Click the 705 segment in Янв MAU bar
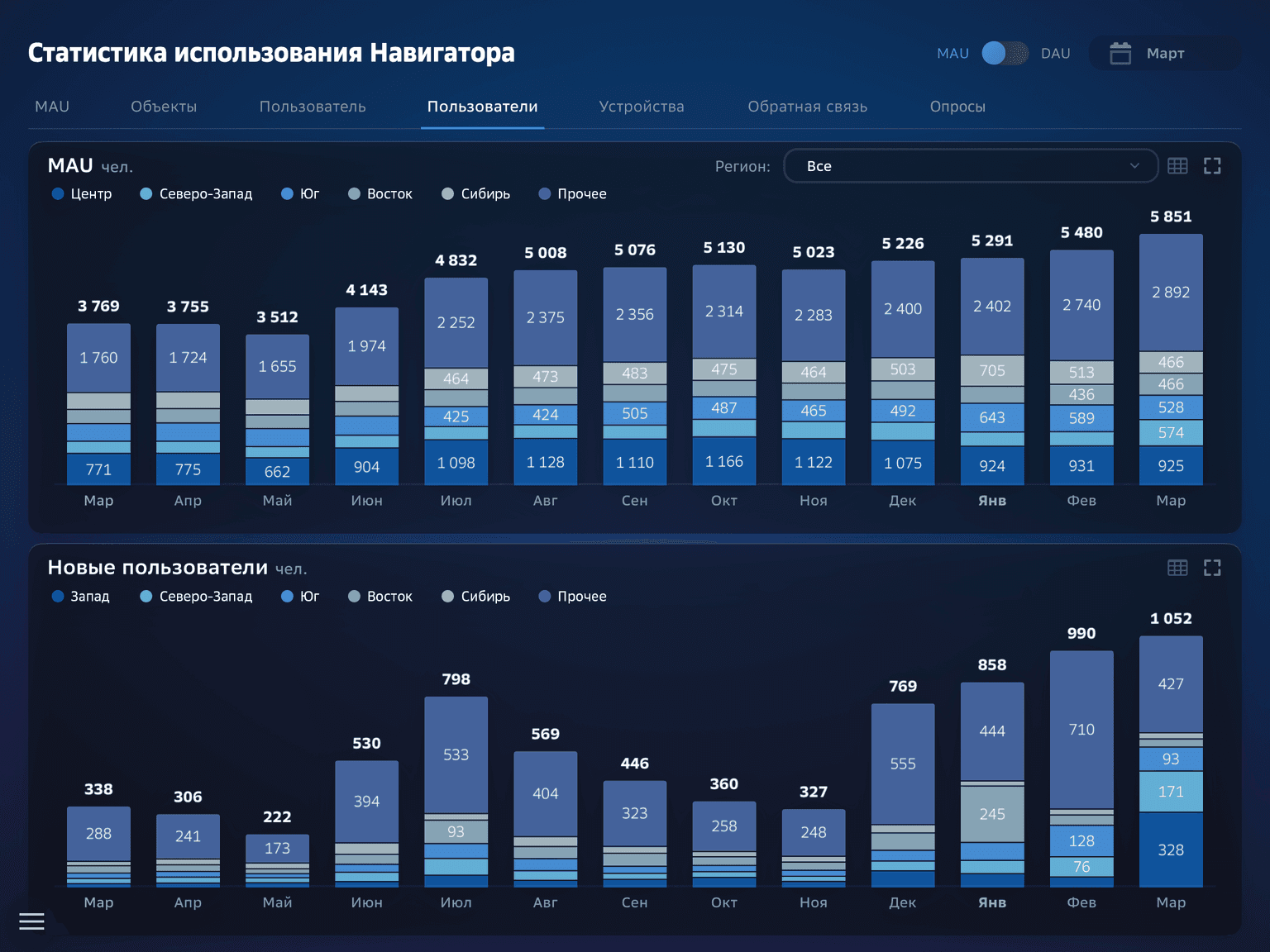 [992, 371]
